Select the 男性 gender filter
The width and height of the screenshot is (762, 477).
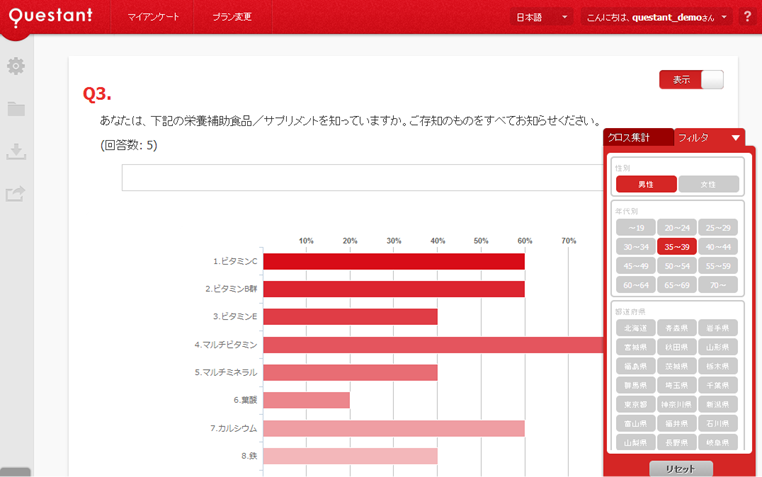tap(646, 184)
